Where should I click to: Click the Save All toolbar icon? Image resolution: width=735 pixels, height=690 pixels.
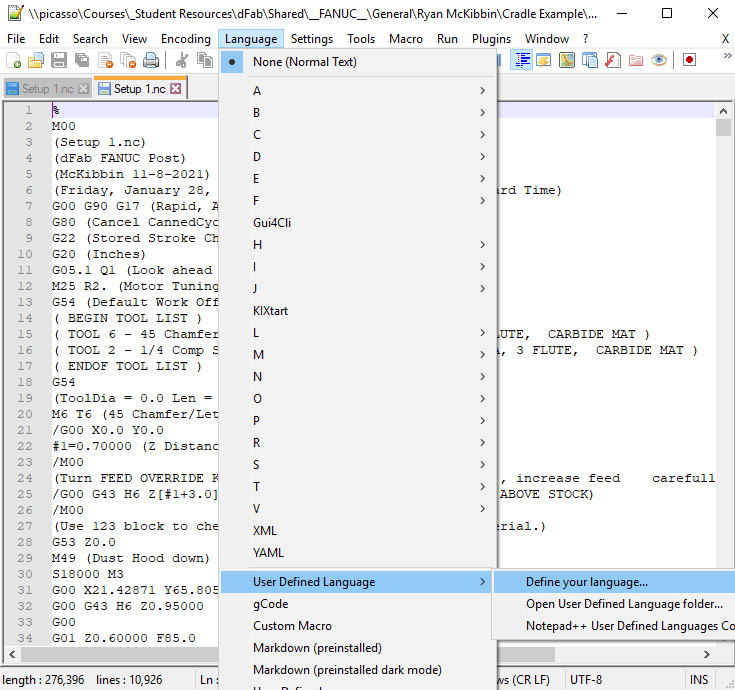click(x=82, y=60)
